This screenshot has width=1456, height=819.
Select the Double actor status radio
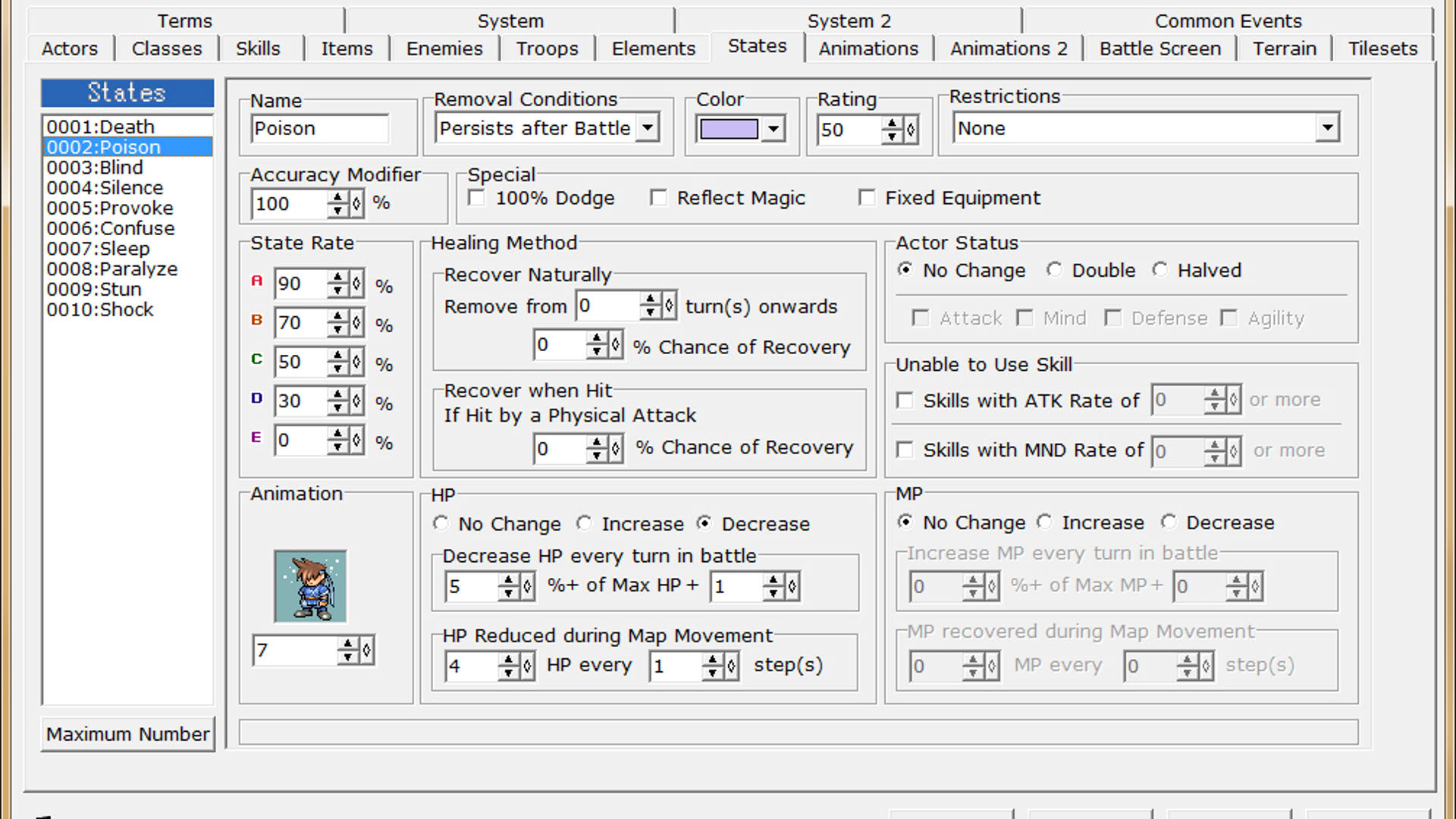(1054, 270)
